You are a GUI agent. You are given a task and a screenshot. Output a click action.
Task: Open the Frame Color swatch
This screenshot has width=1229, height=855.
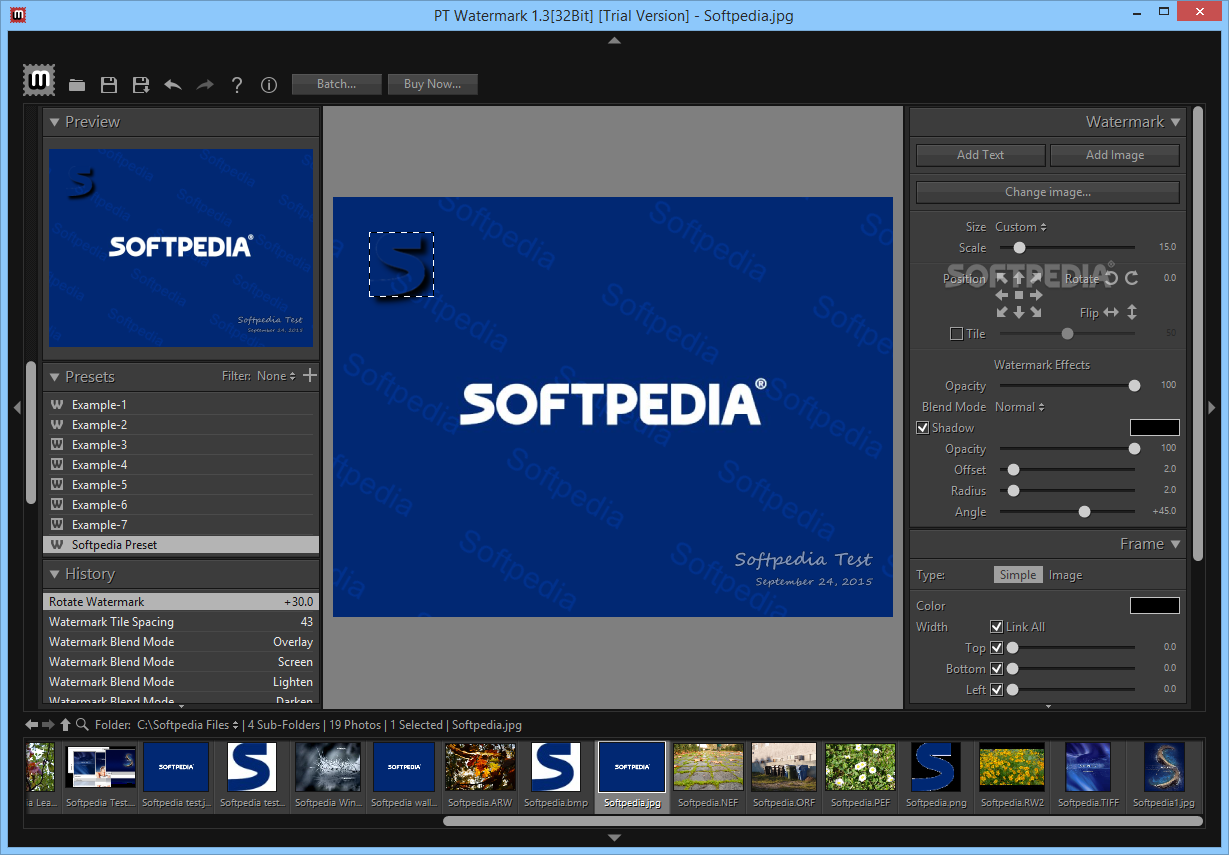[1155, 606]
